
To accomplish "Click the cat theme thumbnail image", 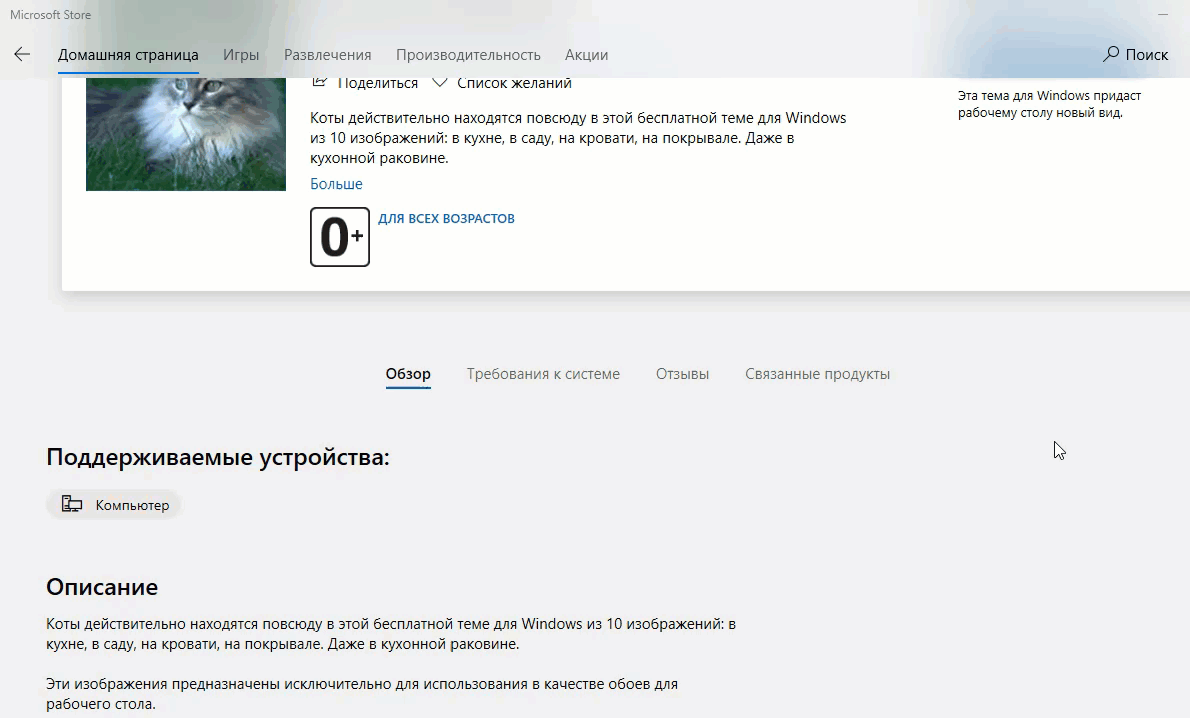I will [x=186, y=134].
